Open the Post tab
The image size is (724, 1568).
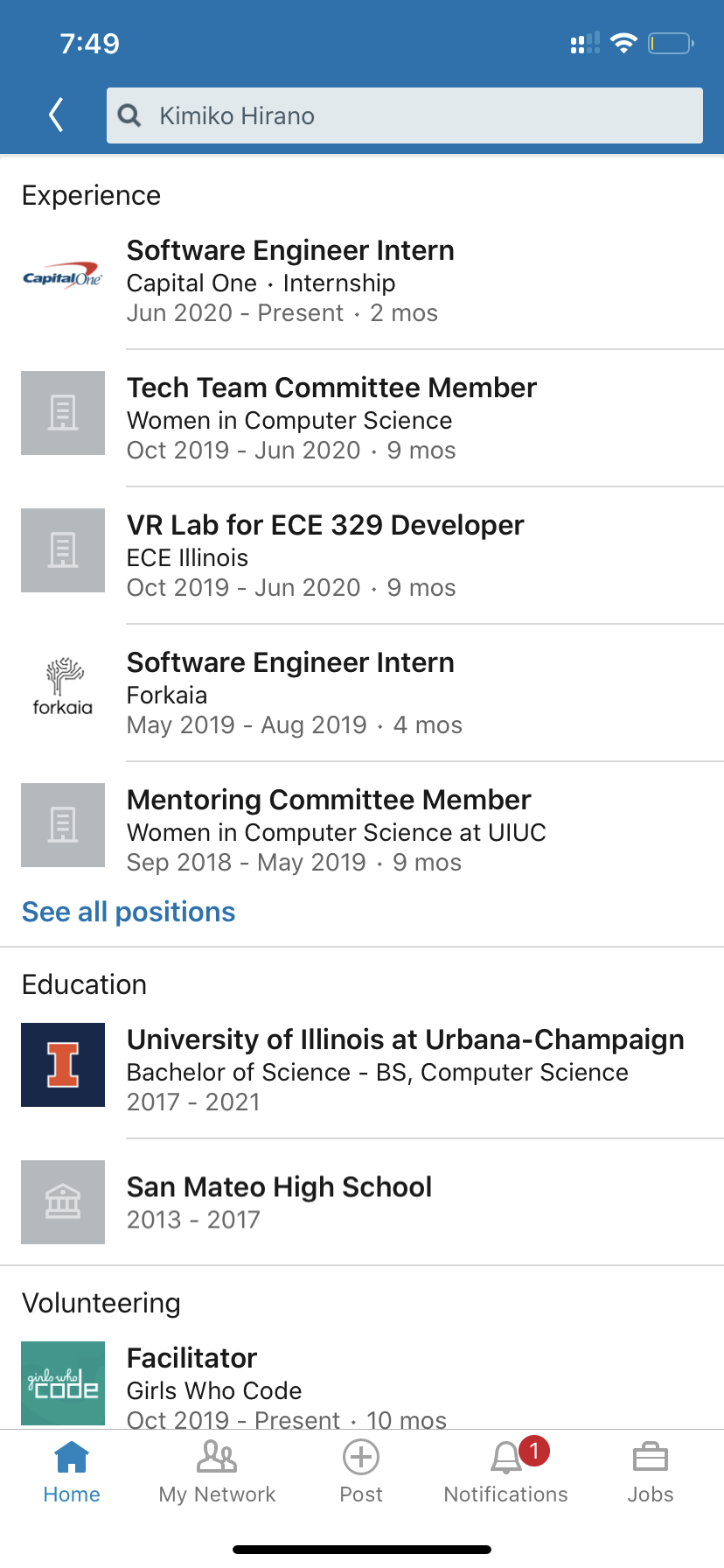tap(361, 1473)
